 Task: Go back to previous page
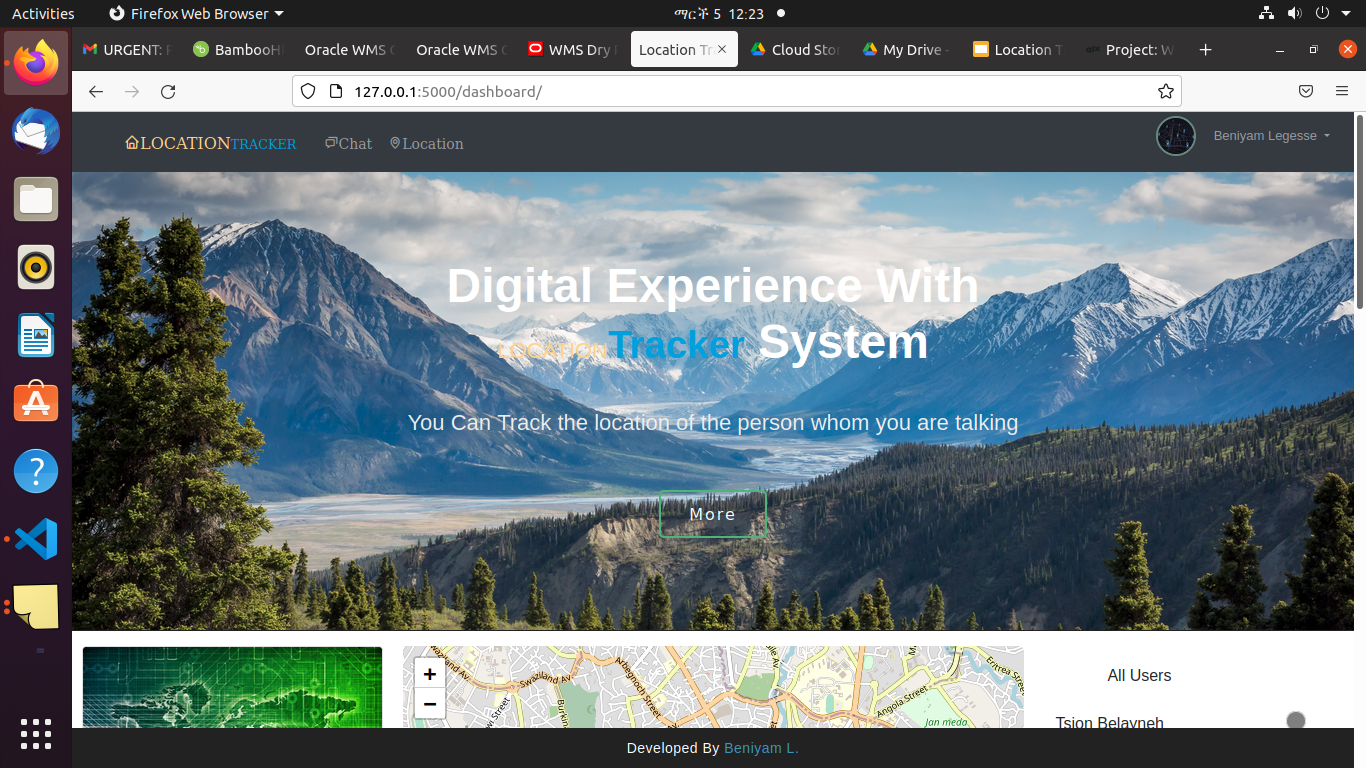(x=96, y=92)
